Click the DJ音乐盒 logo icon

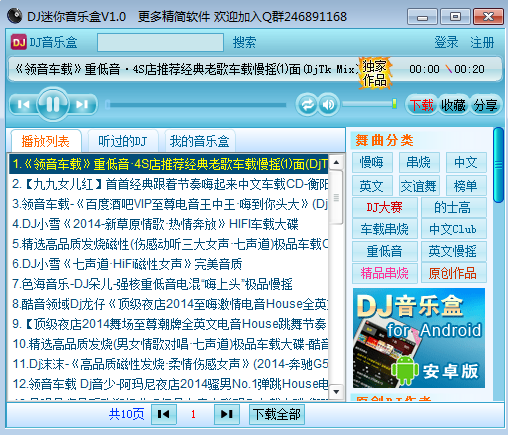coord(18,42)
